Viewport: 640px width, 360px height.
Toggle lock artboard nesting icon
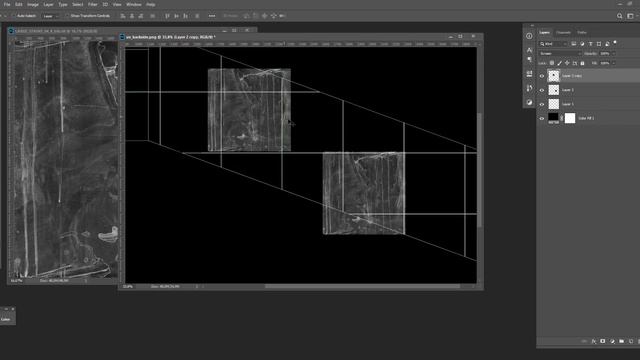click(x=575, y=63)
